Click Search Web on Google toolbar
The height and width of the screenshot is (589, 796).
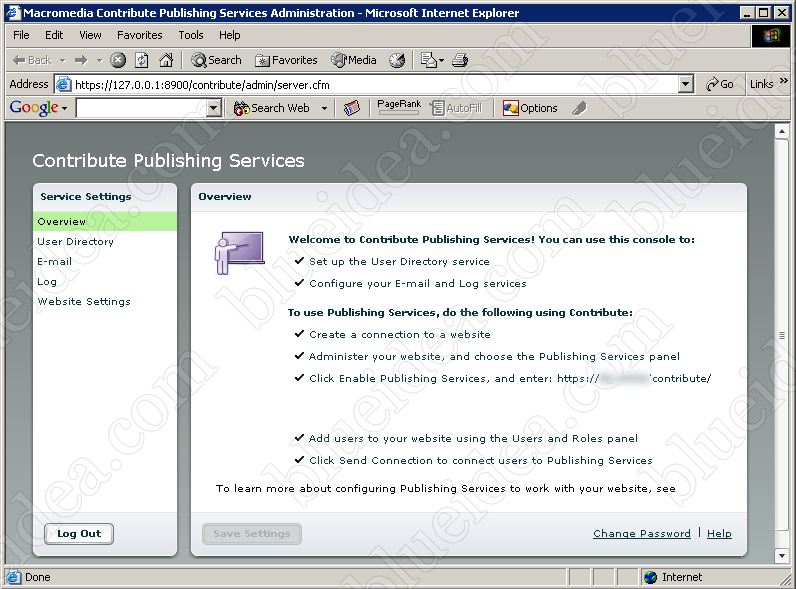click(x=272, y=108)
